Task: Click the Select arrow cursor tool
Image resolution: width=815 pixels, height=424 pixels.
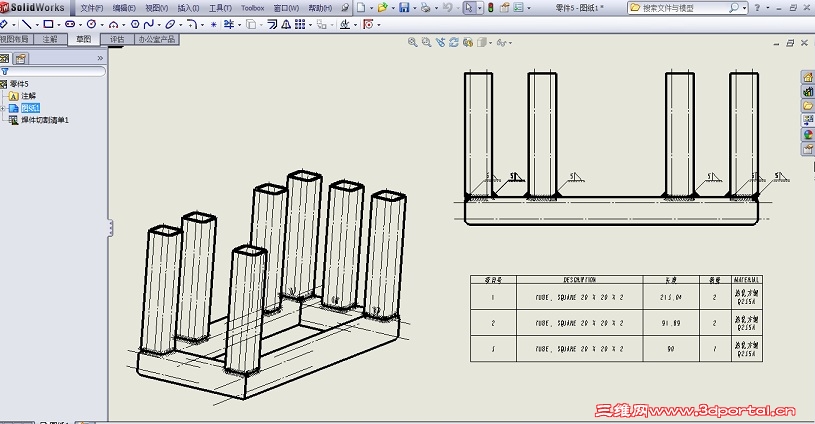Action: click(x=469, y=8)
